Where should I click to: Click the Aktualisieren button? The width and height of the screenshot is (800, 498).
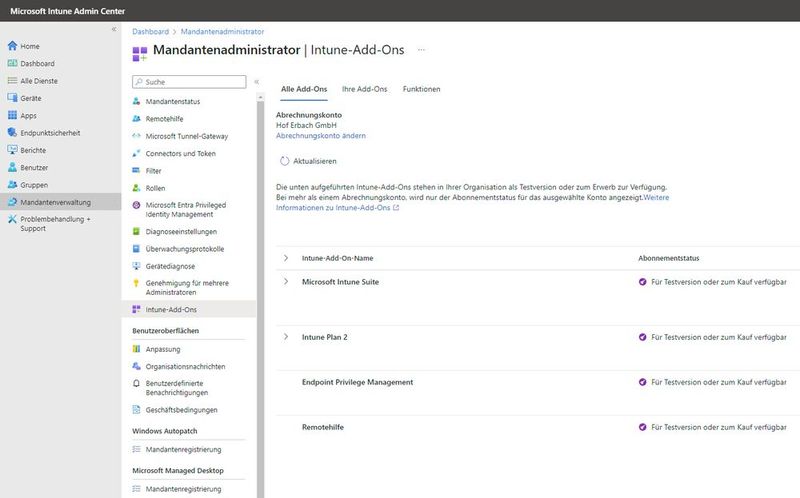tap(308, 161)
